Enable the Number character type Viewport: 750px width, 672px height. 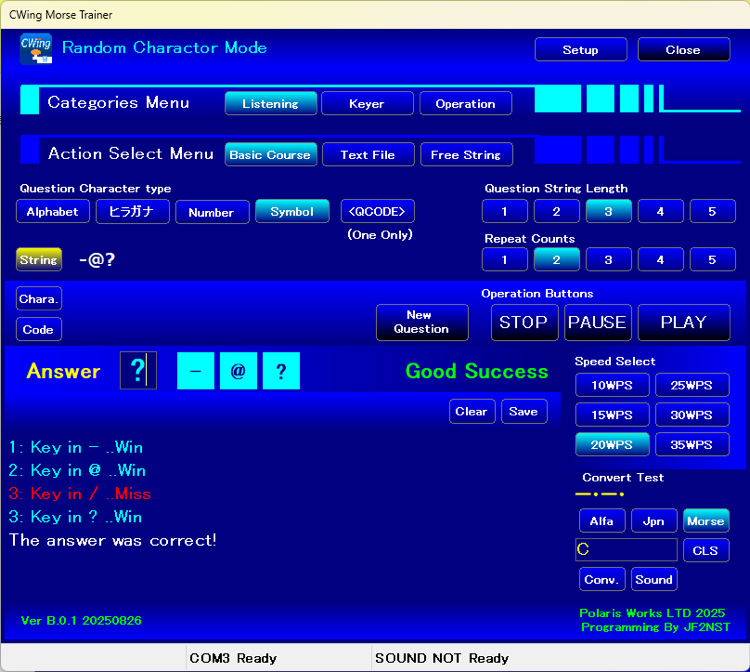tap(211, 212)
